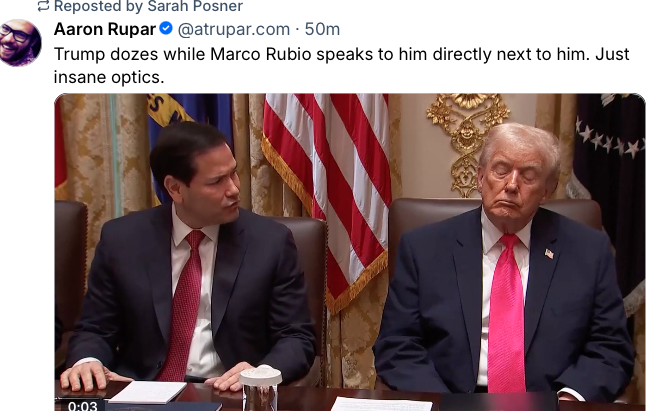The width and height of the screenshot is (653, 411).
Task: Open Aaron Rupar's profile avatar
Action: click(20, 42)
